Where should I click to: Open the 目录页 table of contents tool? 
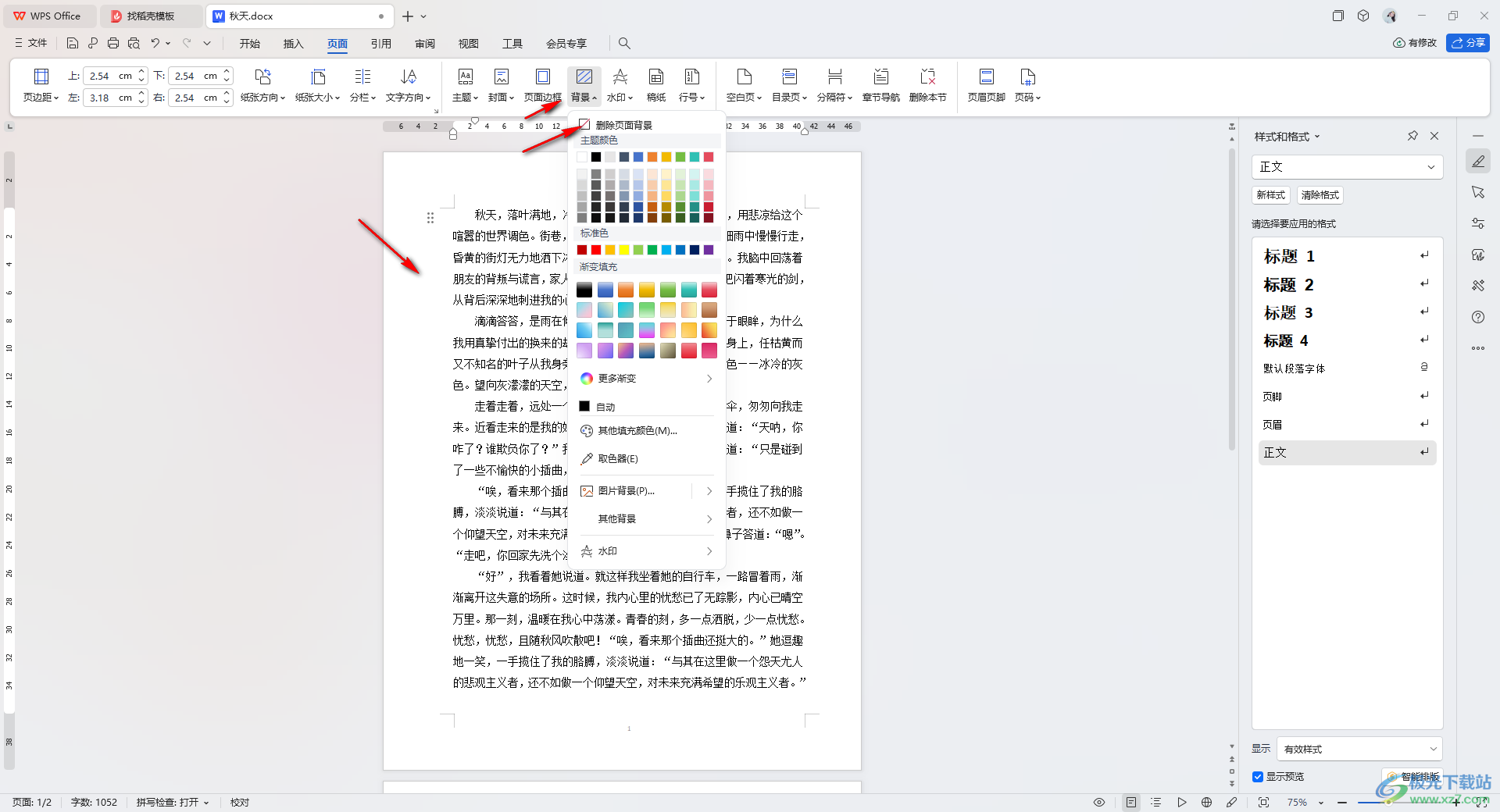click(x=789, y=85)
